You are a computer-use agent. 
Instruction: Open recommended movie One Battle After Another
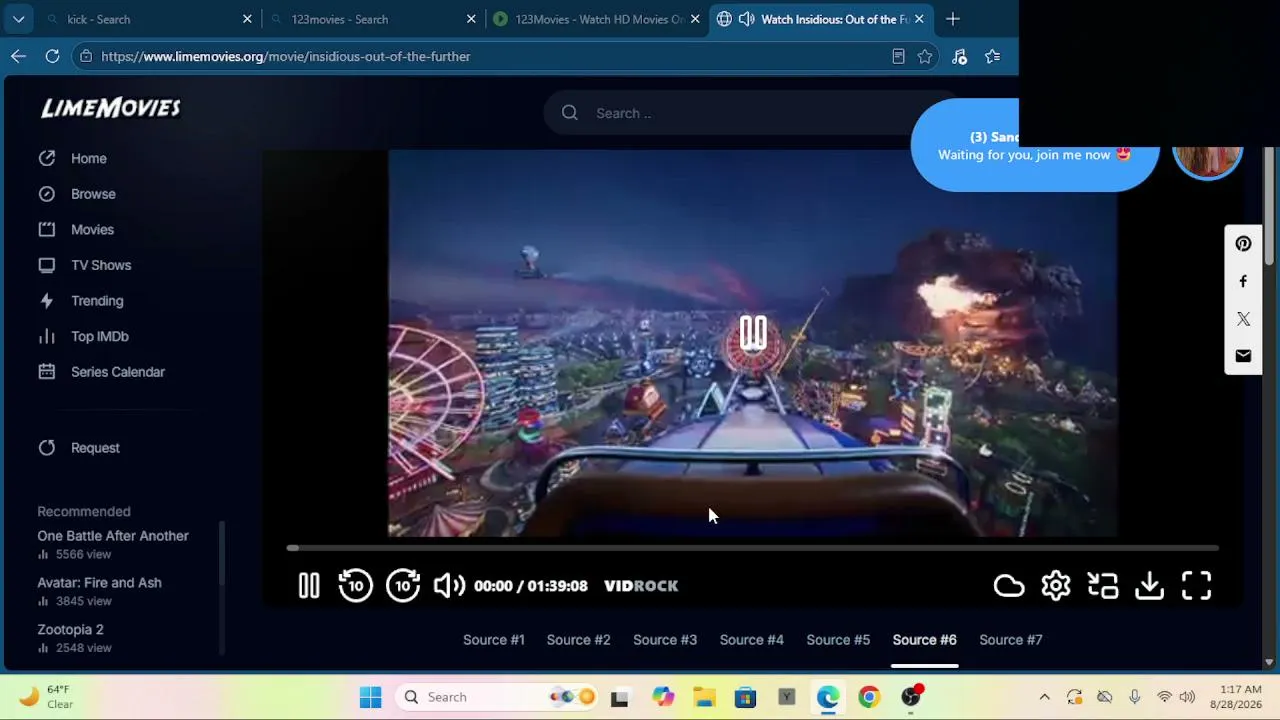click(x=113, y=536)
